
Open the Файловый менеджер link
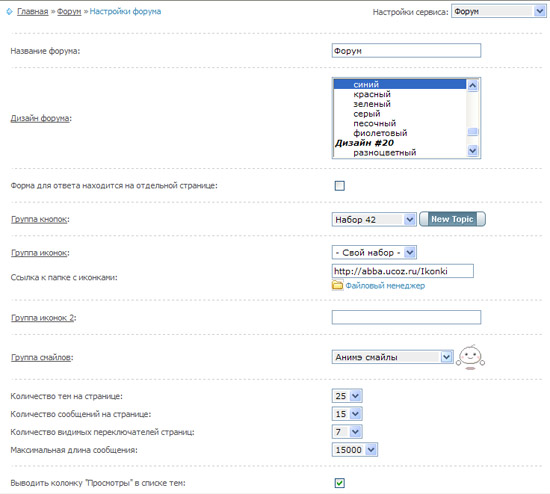point(385,286)
